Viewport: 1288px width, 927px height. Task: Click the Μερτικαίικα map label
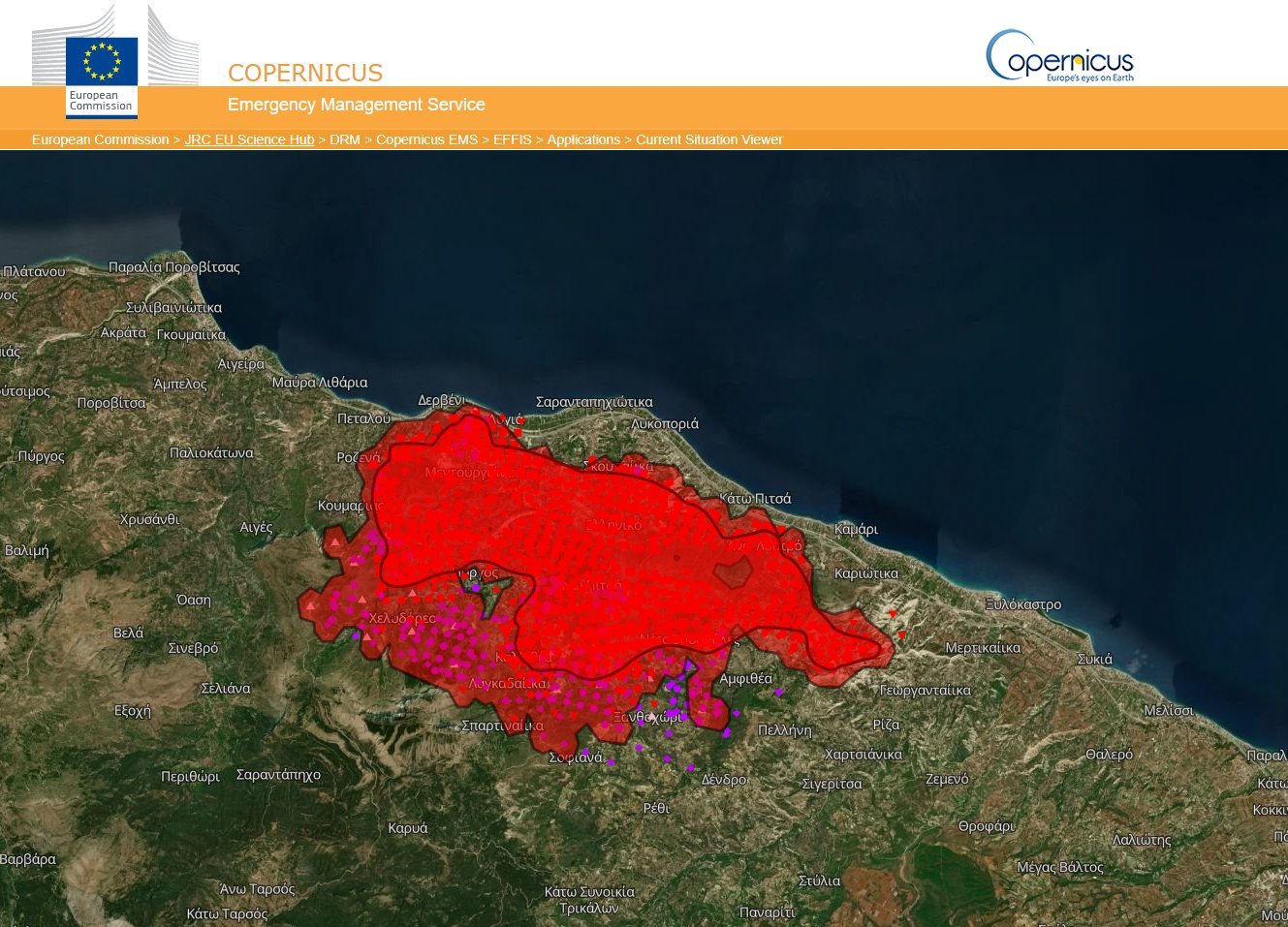point(983,648)
